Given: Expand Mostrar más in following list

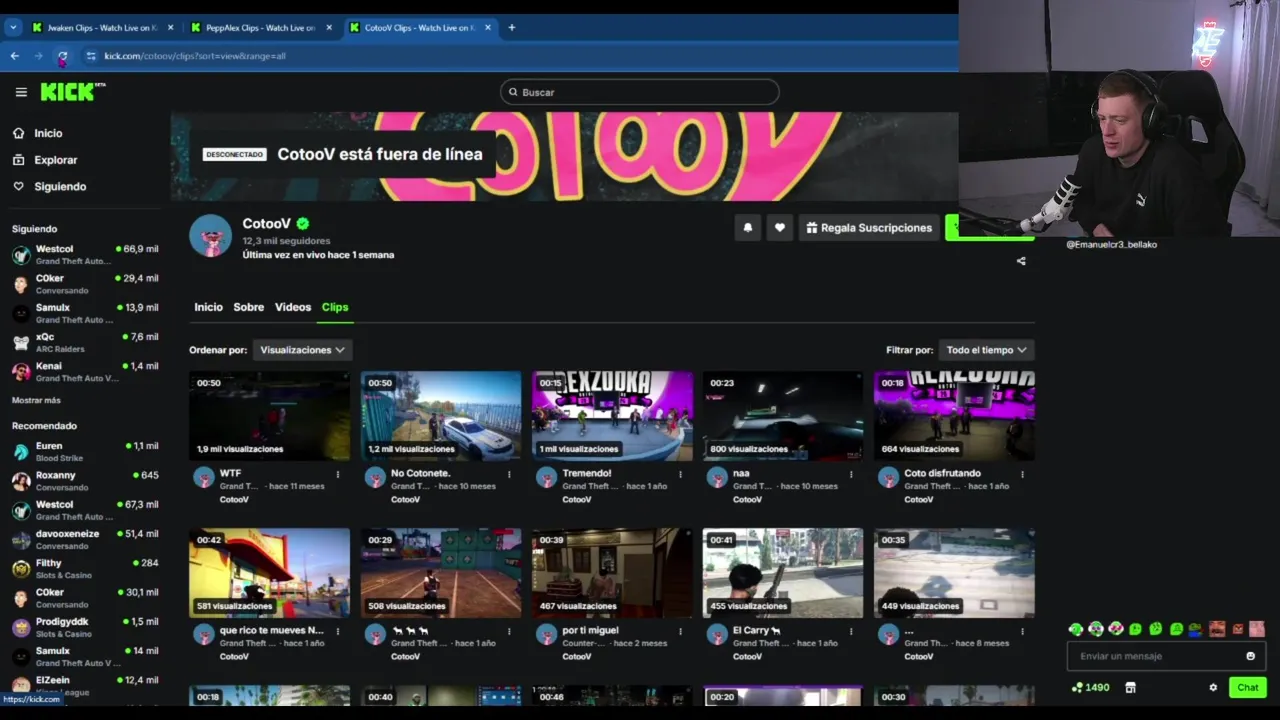Looking at the screenshot, I should click(36, 400).
